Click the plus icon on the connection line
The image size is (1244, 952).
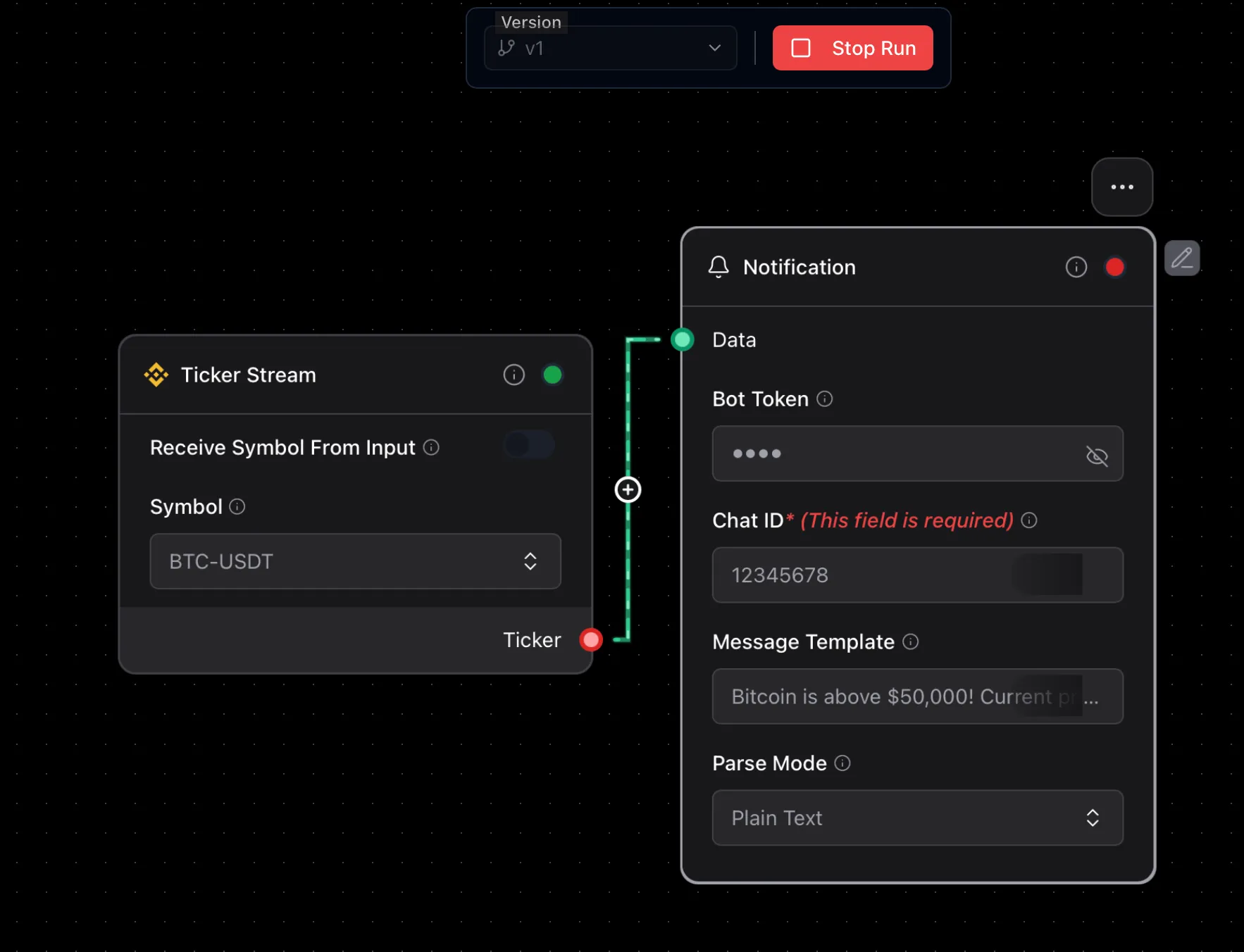(x=627, y=489)
